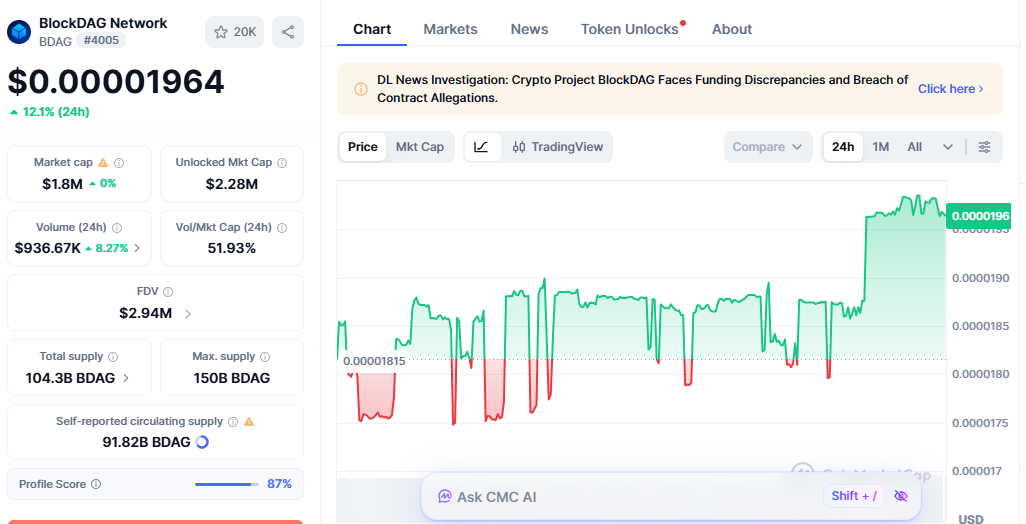Click the $0.00001964 price text

point(116,82)
